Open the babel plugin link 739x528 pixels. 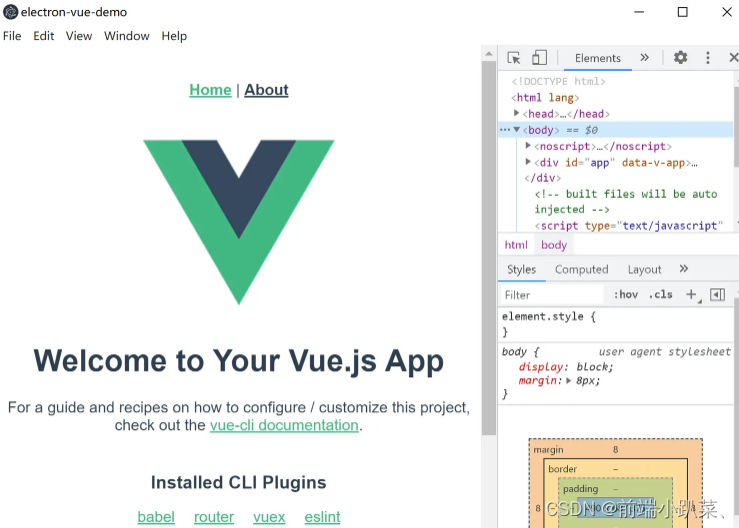[156, 517]
